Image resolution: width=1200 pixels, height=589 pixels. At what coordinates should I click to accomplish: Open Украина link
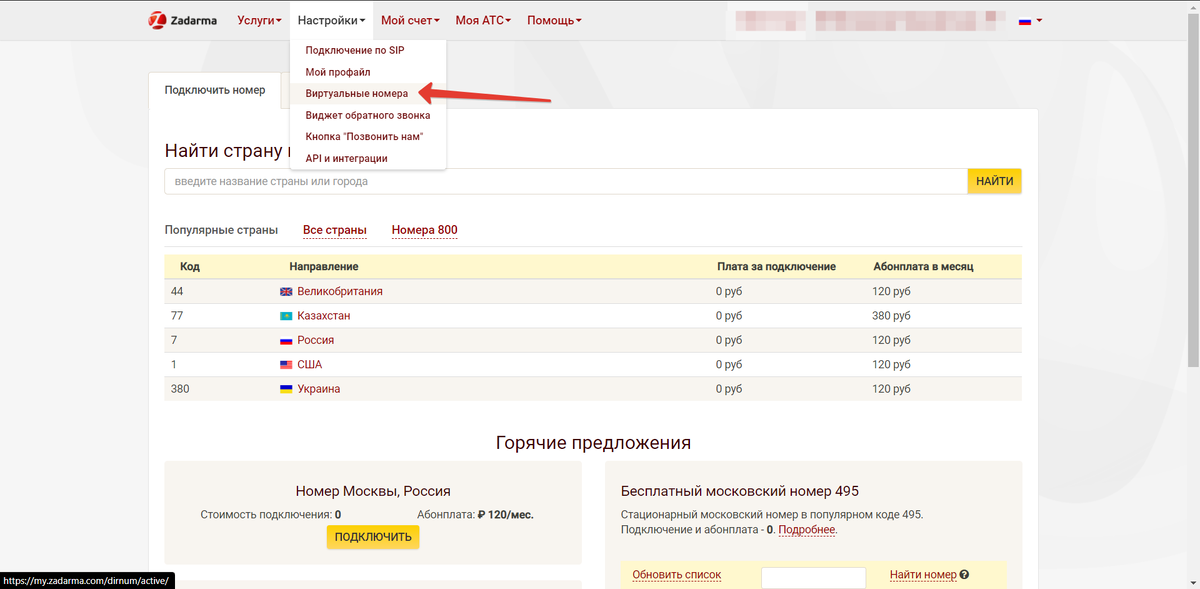click(319, 389)
